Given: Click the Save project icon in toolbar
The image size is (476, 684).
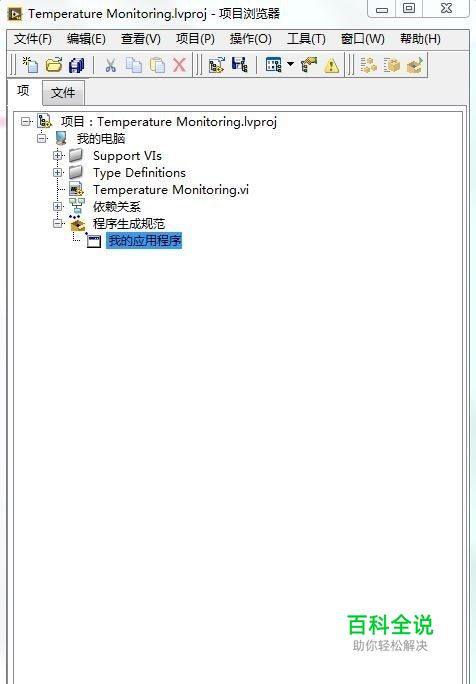Looking at the screenshot, I should [x=240, y=65].
